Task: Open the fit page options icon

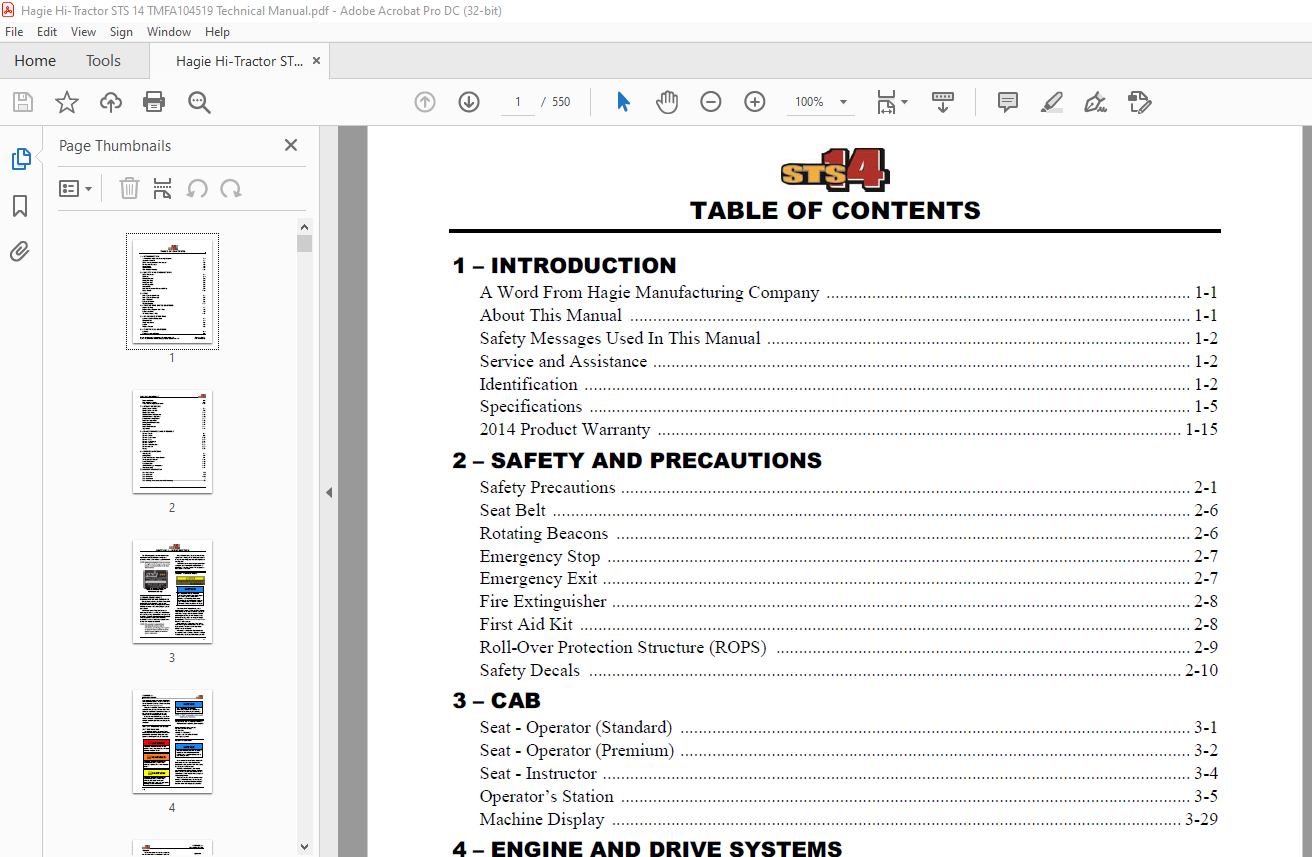Action: [892, 102]
